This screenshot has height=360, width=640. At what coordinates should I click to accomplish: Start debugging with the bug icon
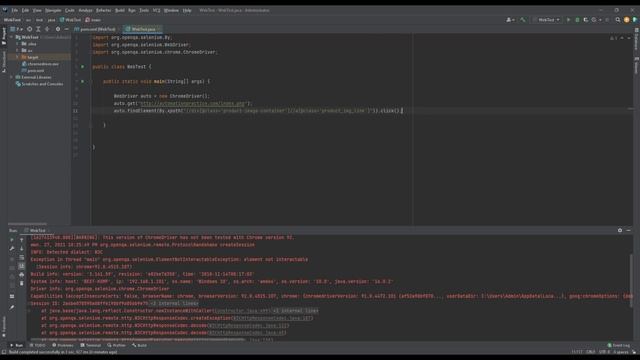coord(577,20)
